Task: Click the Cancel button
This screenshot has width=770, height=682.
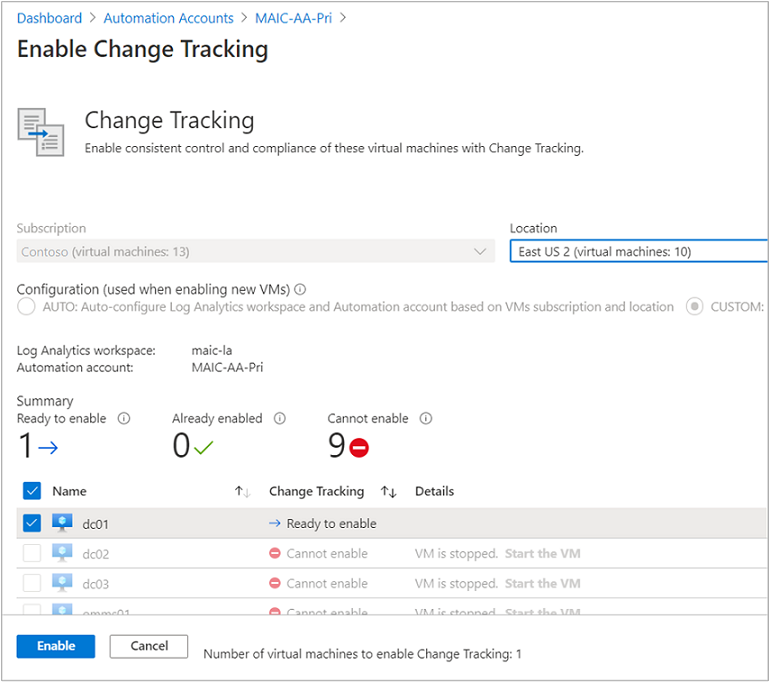Action: tap(149, 646)
